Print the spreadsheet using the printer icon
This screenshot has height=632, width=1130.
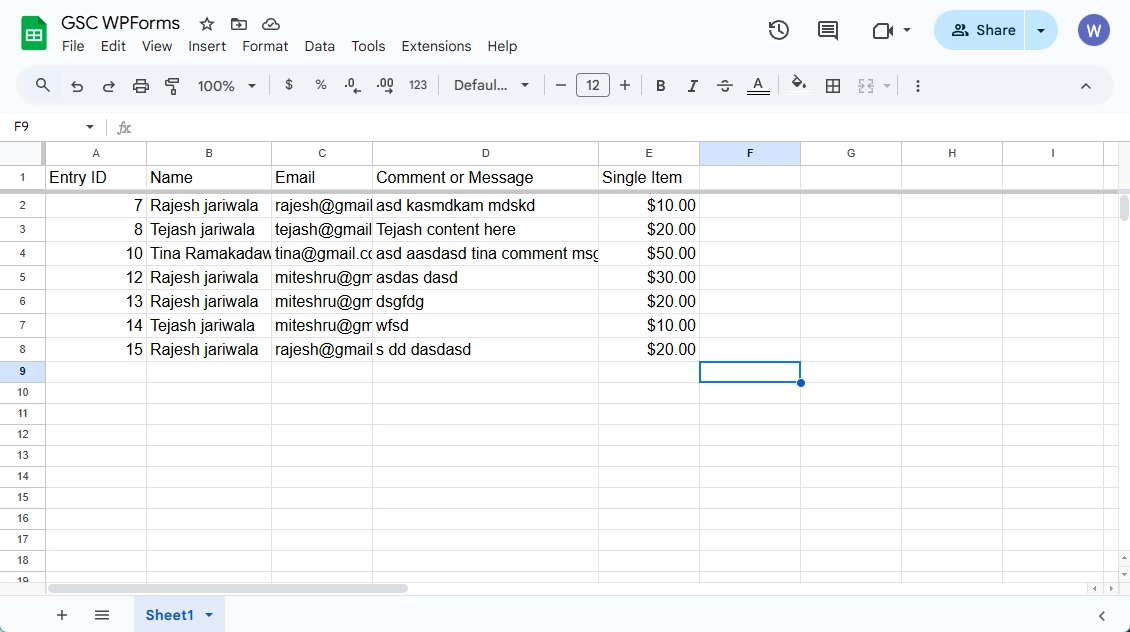click(x=141, y=86)
